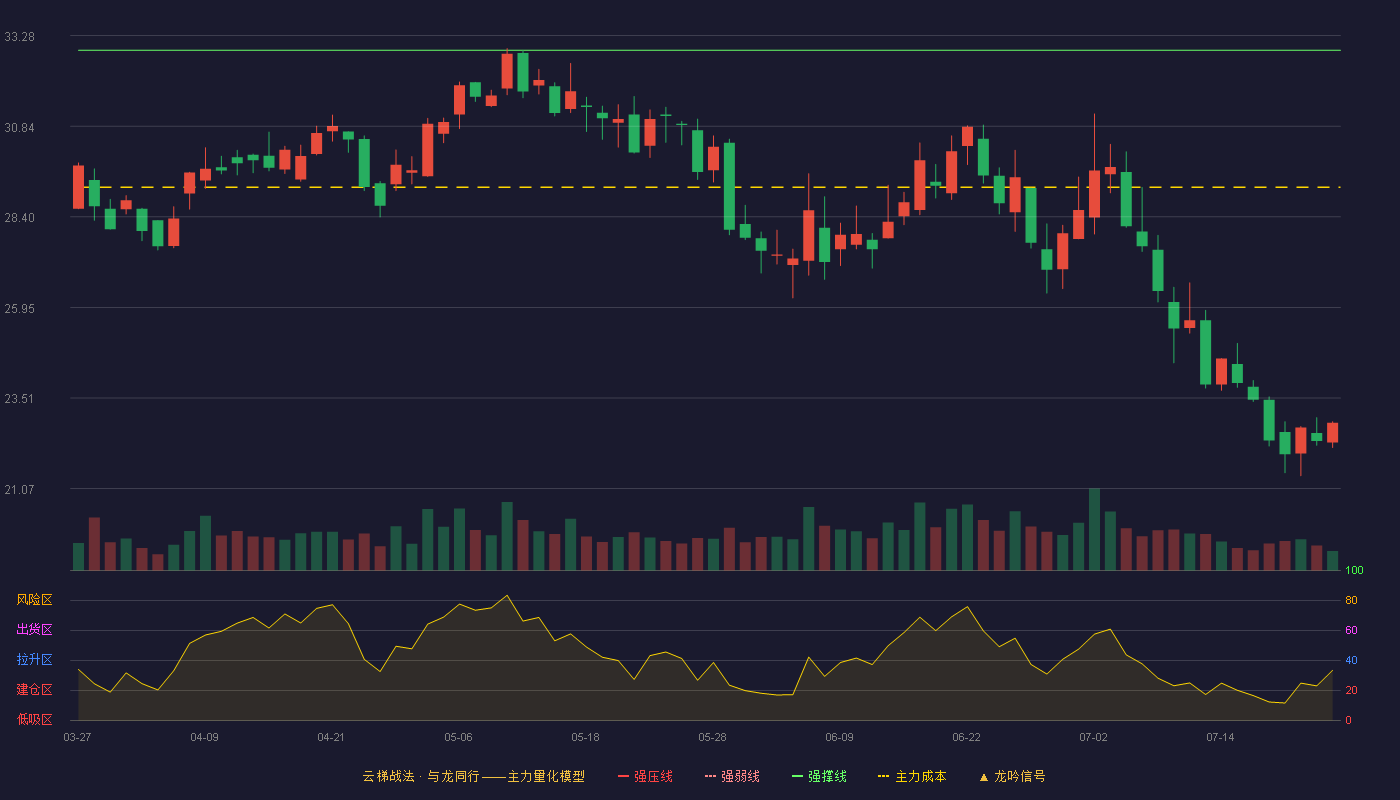Click the 04-21 date label
The height and width of the screenshot is (800, 1400).
click(x=331, y=737)
